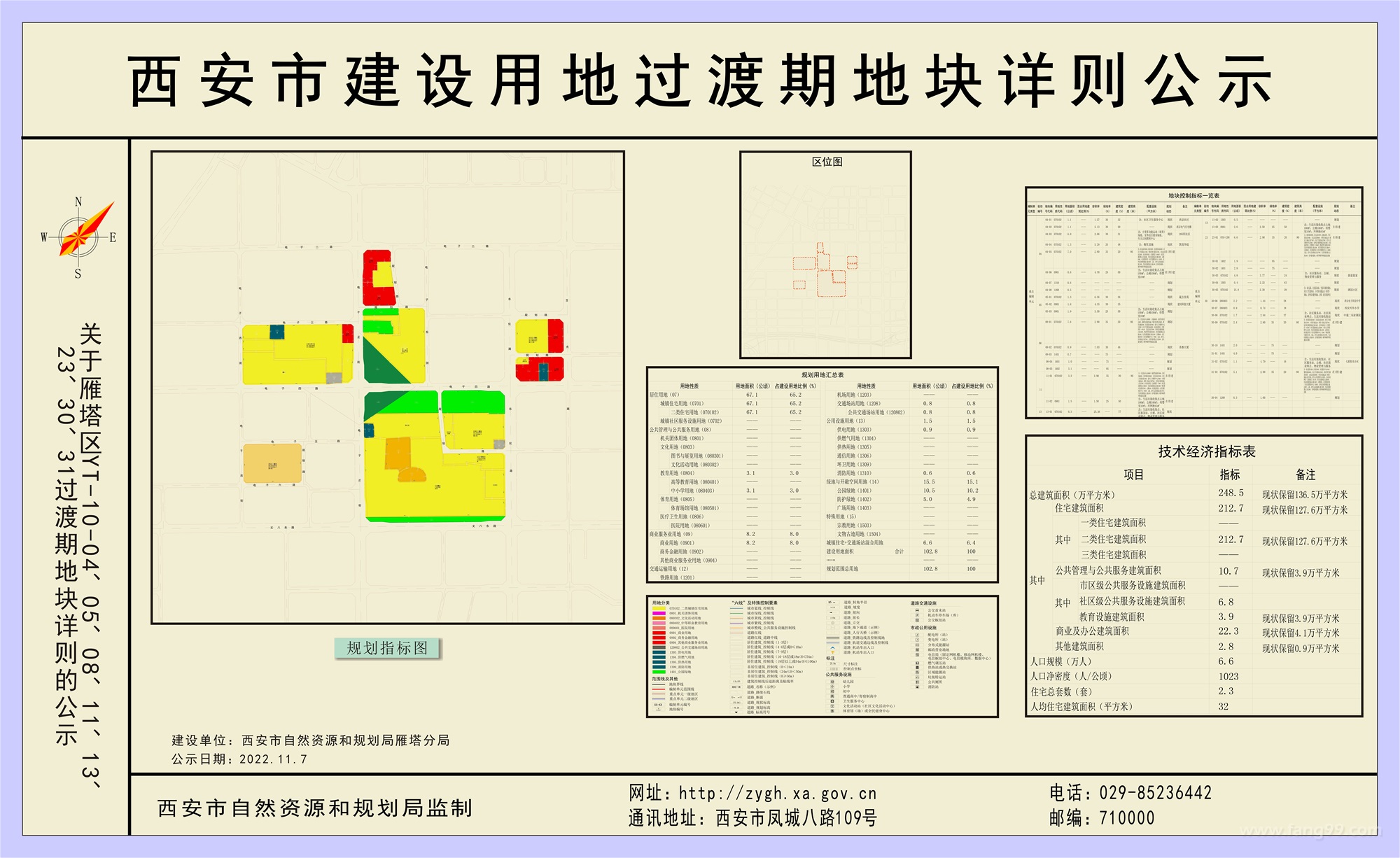Image resolution: width=1400 pixels, height=858 pixels.
Task: Click 人口净密度 value 1023
Action: (x=1228, y=676)
